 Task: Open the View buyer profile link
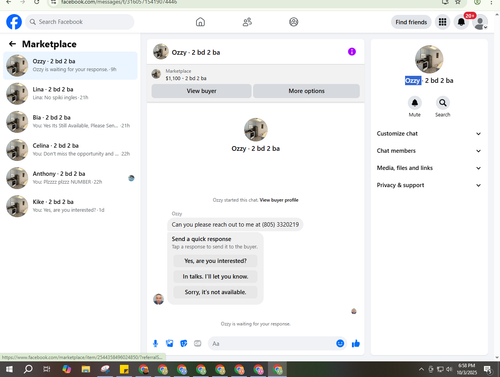[x=279, y=200]
